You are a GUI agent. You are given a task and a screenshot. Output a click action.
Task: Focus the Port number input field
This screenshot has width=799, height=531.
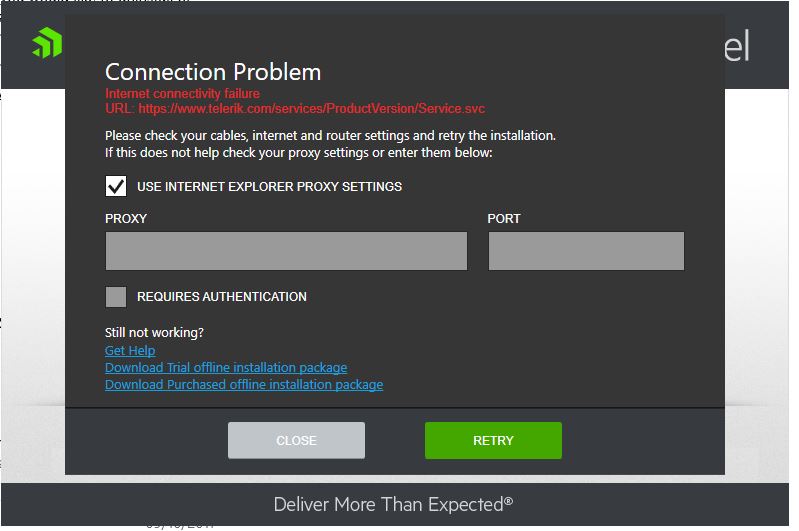[x=586, y=251]
